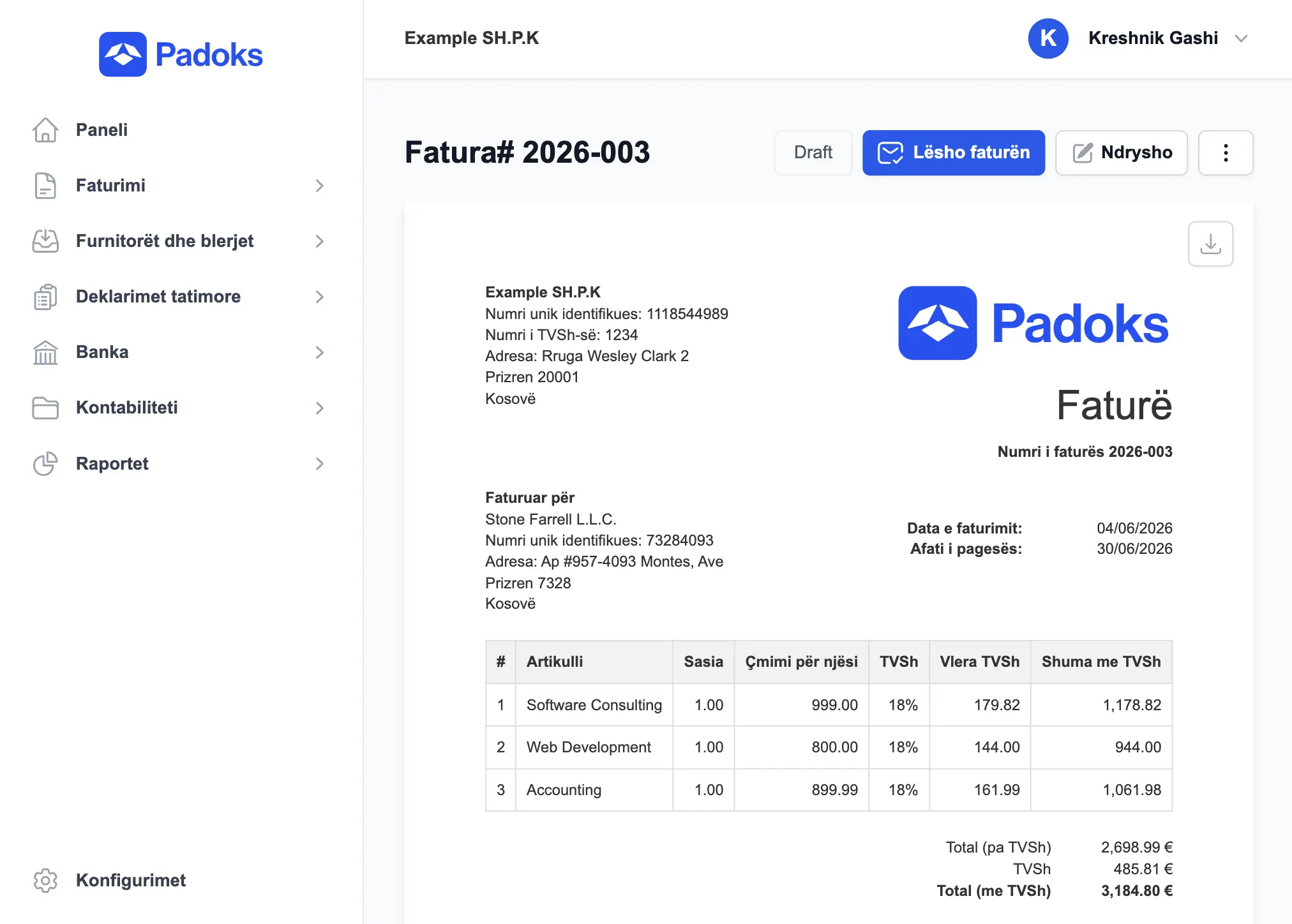Expand the Raportet submenu chevron
Screen dimensions: 1292x924
pyautogui.click(x=320, y=464)
